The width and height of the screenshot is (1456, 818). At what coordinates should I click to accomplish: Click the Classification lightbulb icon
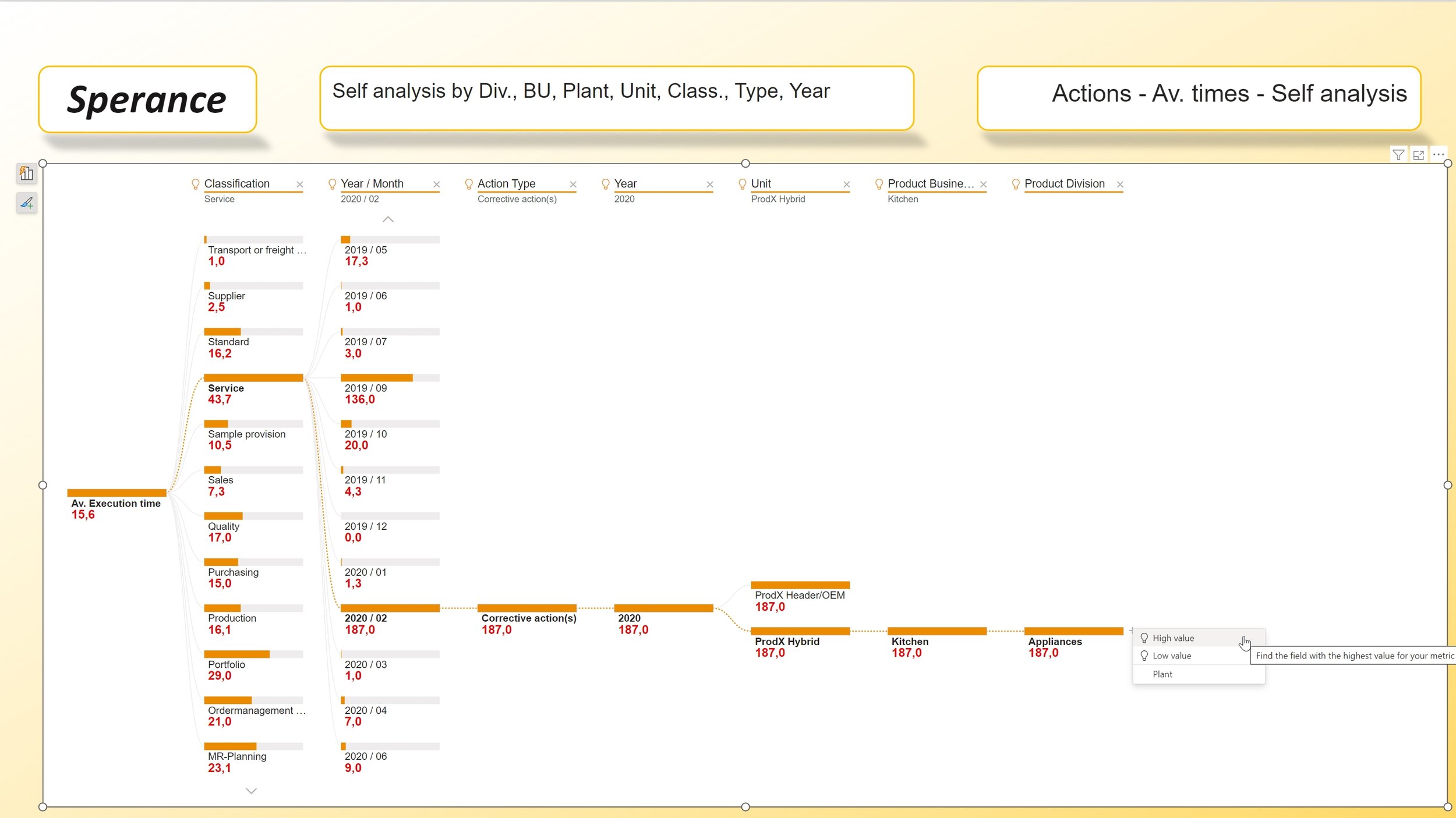coord(196,184)
